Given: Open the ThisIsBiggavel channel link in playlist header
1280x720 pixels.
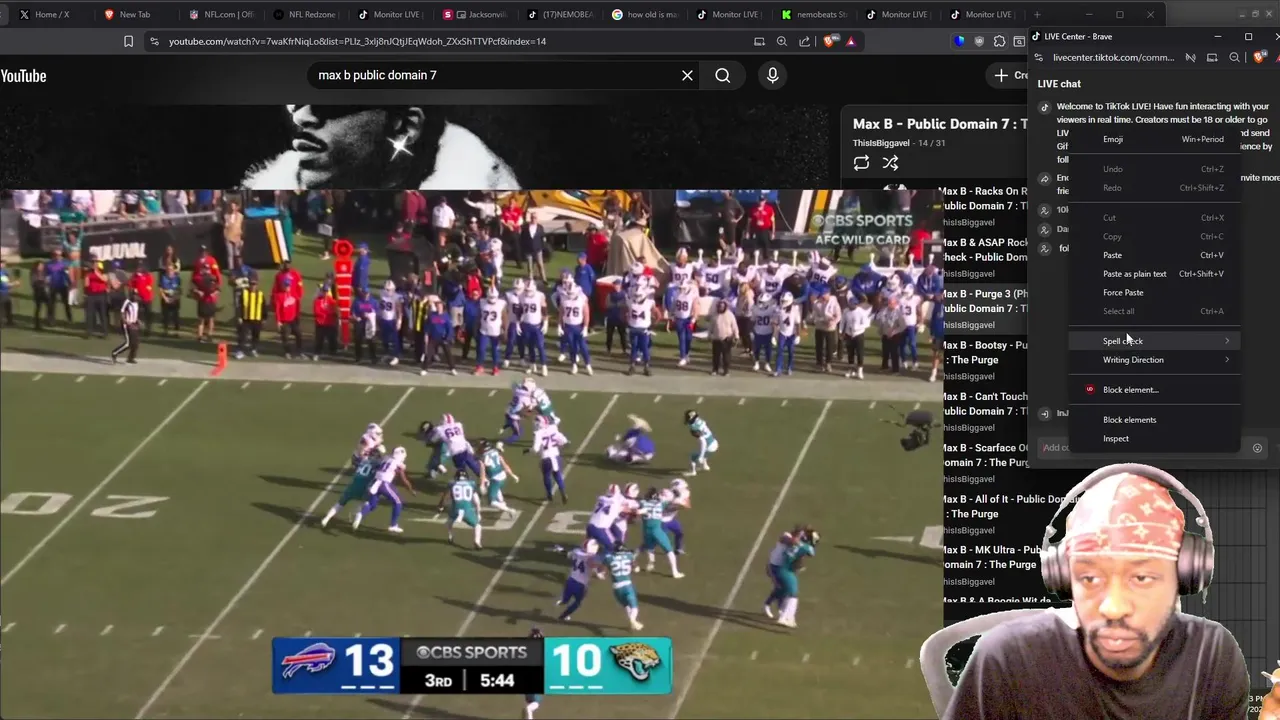Looking at the screenshot, I should tap(881, 143).
